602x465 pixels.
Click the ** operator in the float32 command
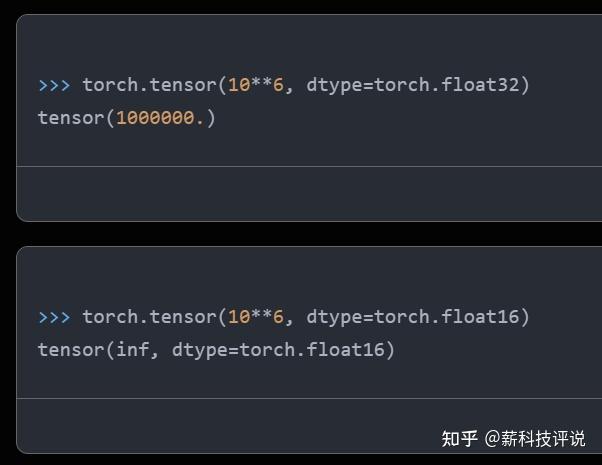click(x=261, y=85)
